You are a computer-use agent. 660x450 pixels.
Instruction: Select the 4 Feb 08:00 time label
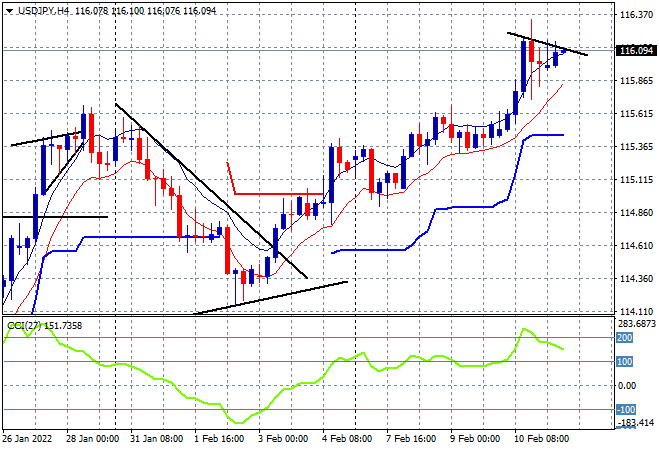(347, 439)
